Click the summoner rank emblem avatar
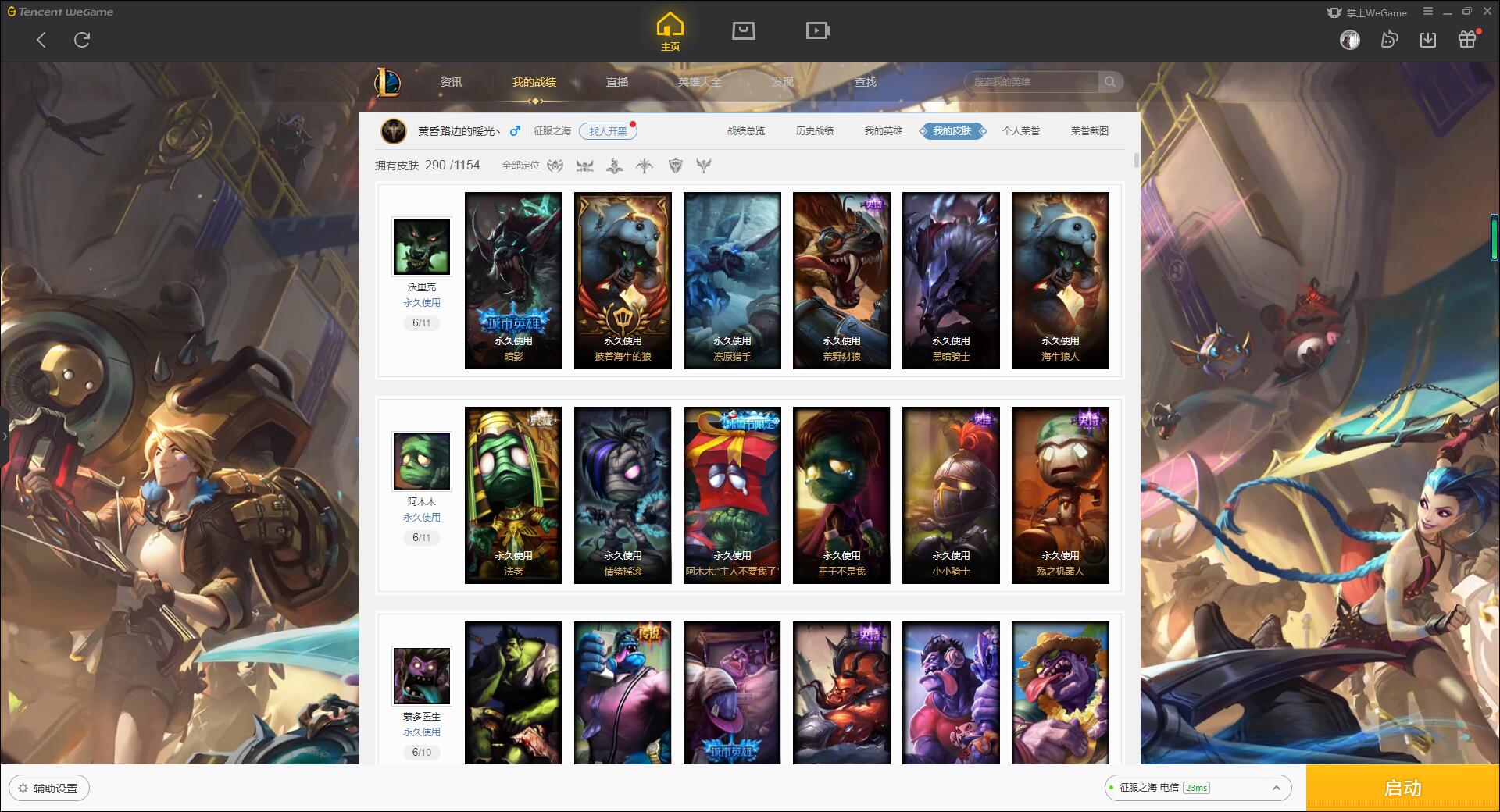1500x812 pixels. tap(393, 131)
